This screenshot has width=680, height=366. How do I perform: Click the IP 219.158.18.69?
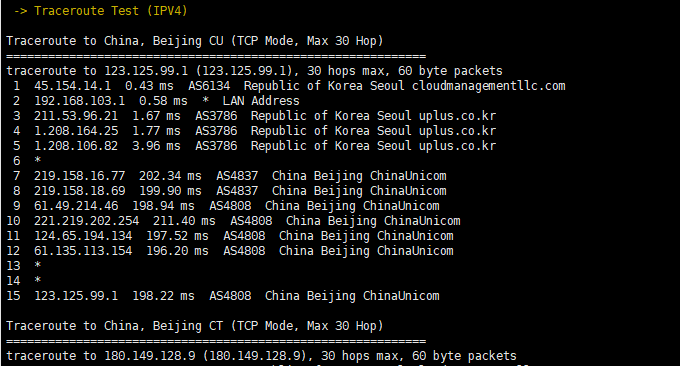coord(79,191)
